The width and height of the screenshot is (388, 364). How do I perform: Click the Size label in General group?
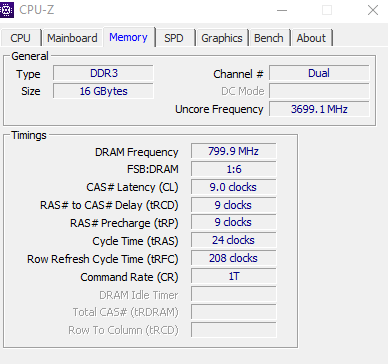pos(31,91)
